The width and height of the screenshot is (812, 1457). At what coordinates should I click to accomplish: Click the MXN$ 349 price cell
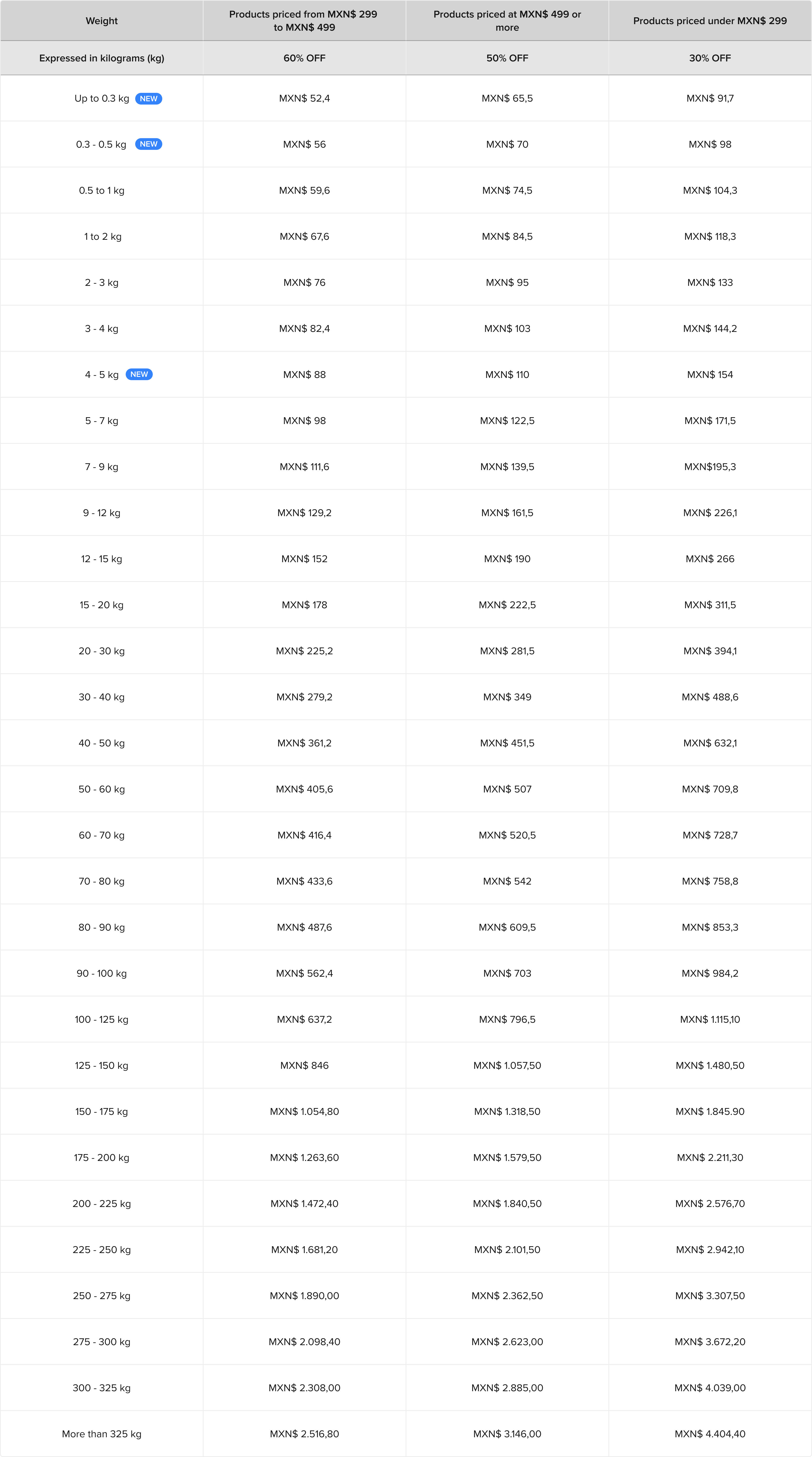coord(507,697)
